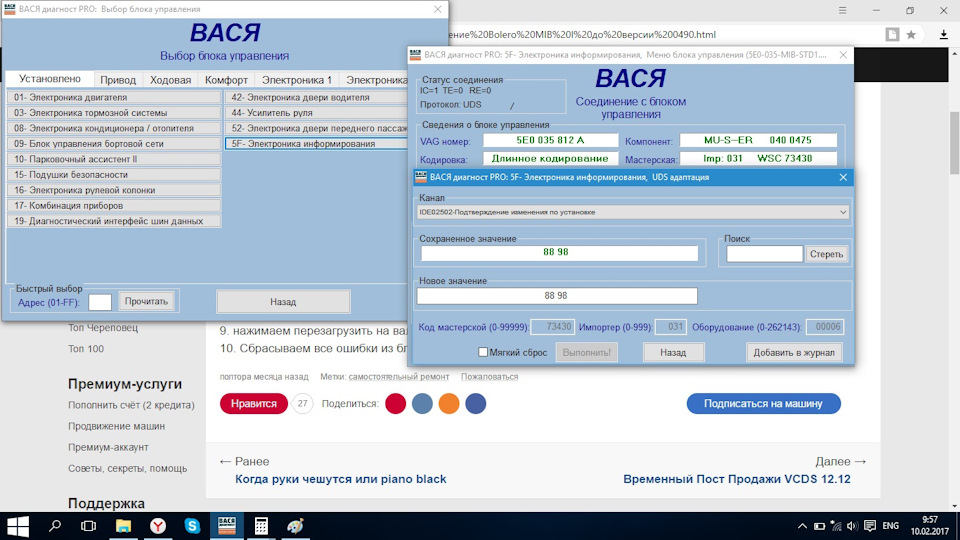Open 17- Комбинация приборов module
960x540 pixels.
(x=114, y=206)
